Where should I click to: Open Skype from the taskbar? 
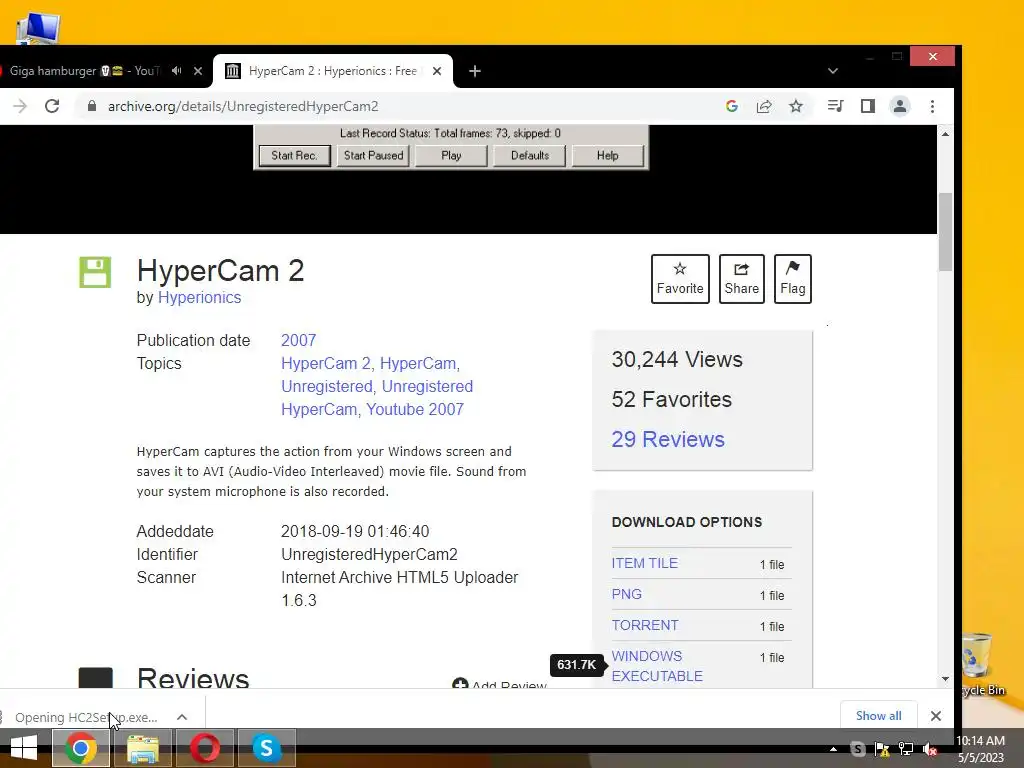(266, 748)
